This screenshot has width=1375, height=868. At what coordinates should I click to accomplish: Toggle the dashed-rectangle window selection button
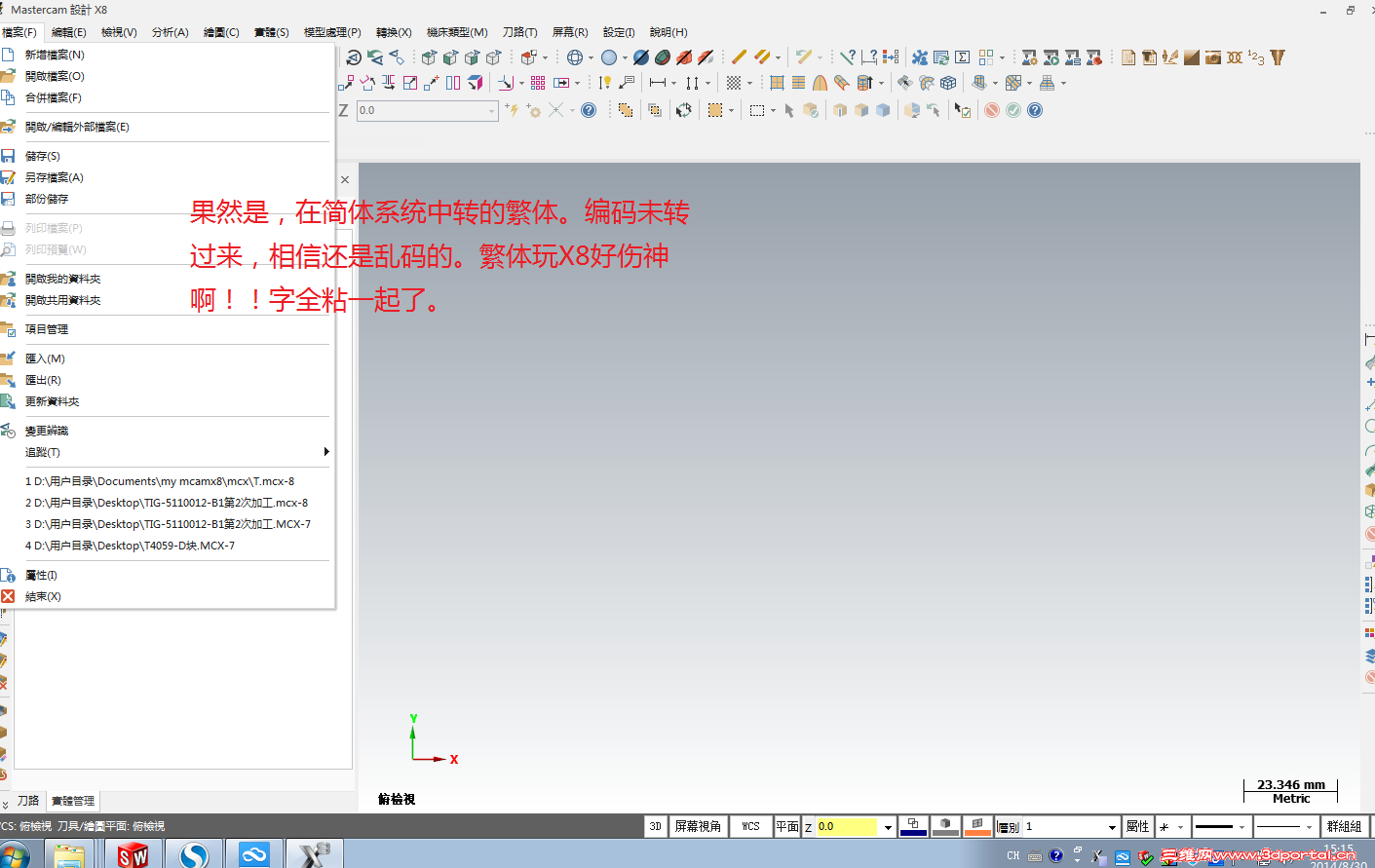[x=757, y=110]
